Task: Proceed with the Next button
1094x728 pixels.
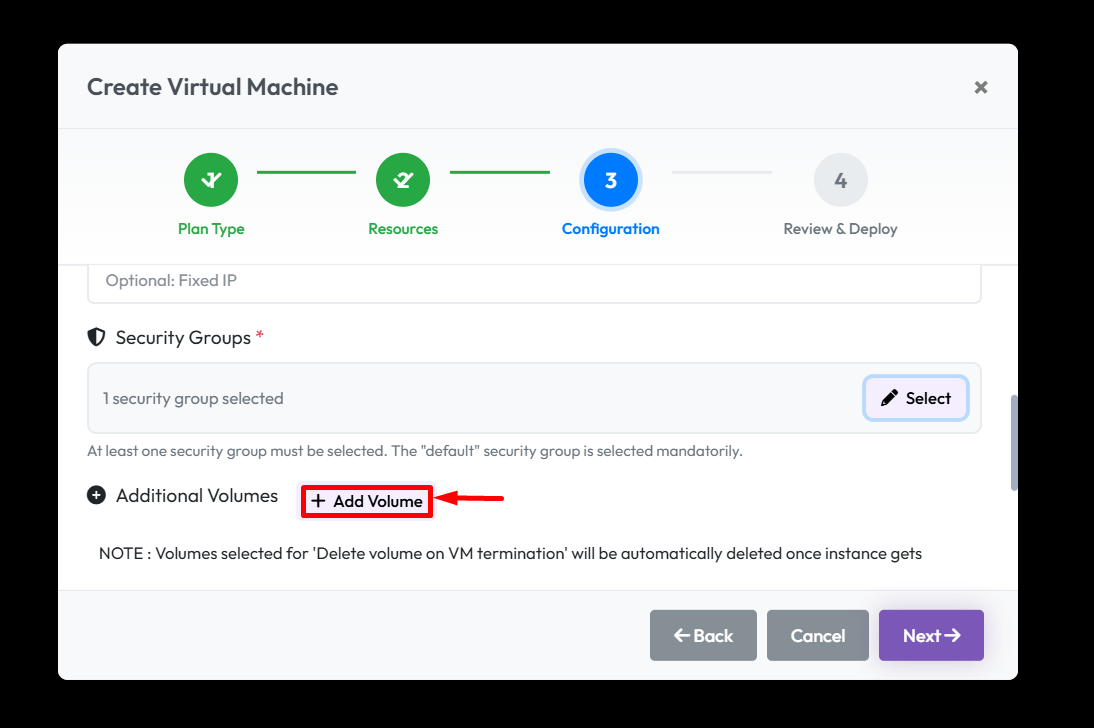Action: [x=931, y=636]
